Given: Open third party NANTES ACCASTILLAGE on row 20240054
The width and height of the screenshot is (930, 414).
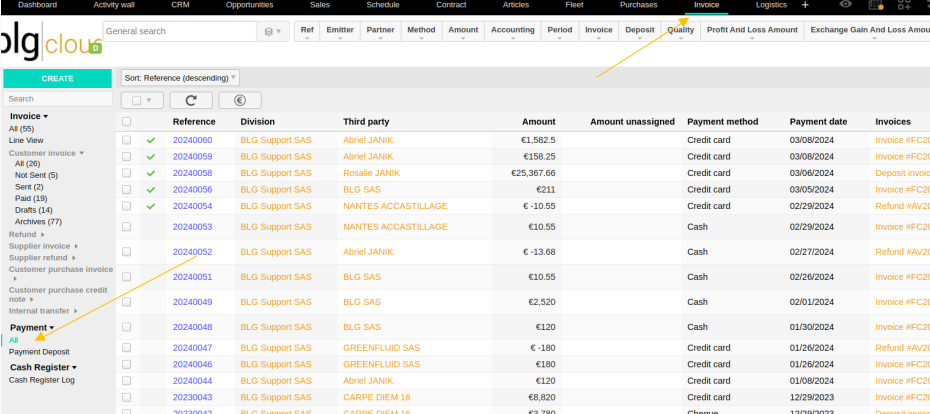Looking at the screenshot, I should pos(395,206).
